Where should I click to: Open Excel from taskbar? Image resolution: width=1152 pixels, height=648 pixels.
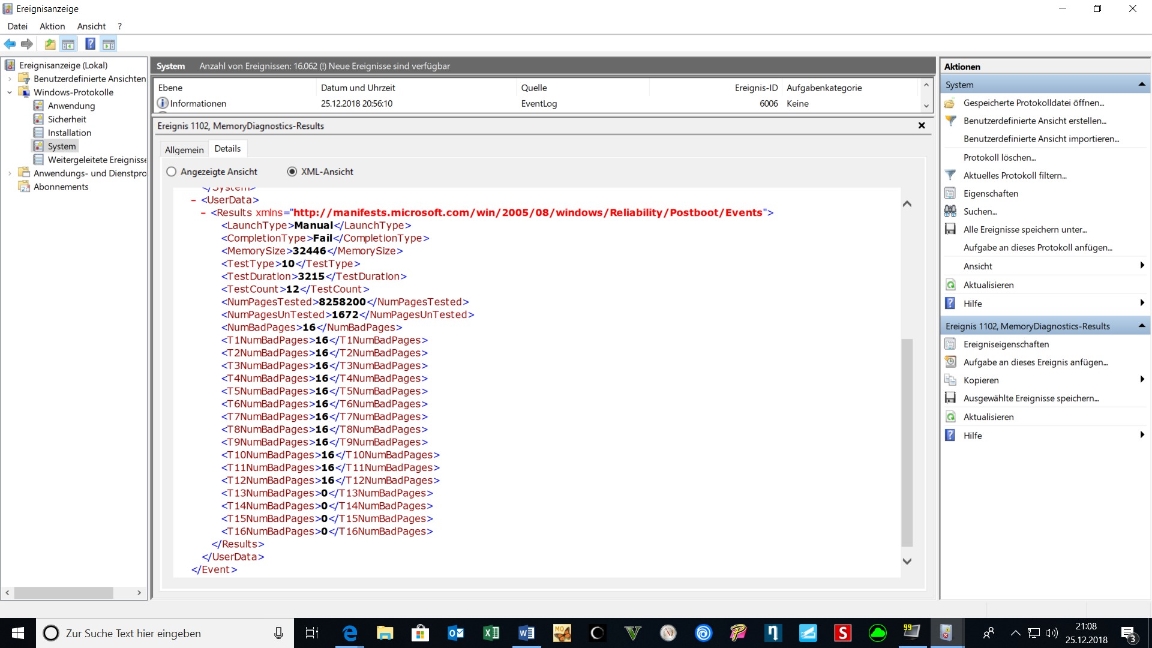491,633
